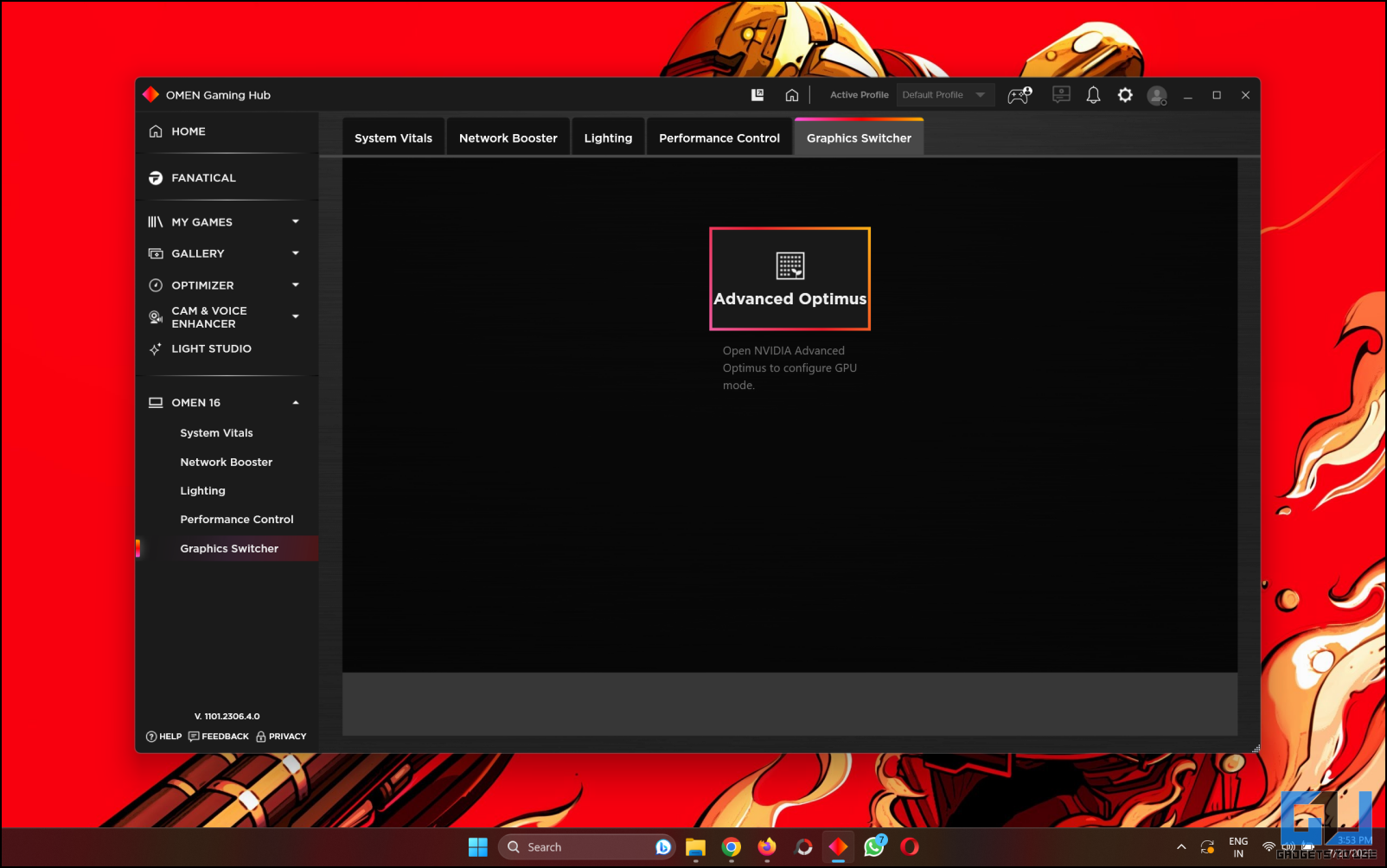Viewport: 1387px width, 868px height.
Task: Click ENG IN language indicator
Action: [1238, 847]
